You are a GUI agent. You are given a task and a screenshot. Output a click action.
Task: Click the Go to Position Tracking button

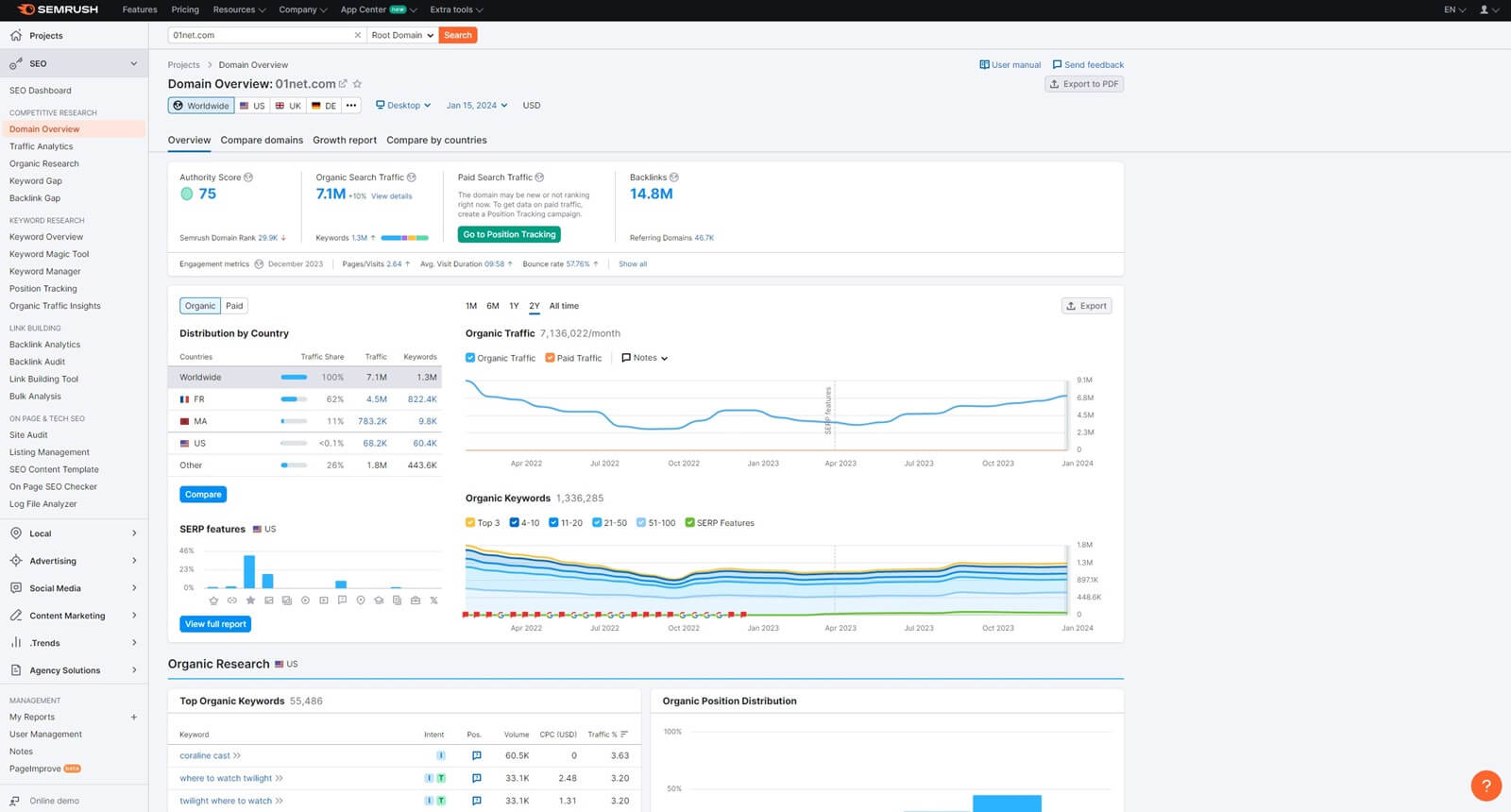pyautogui.click(x=509, y=234)
